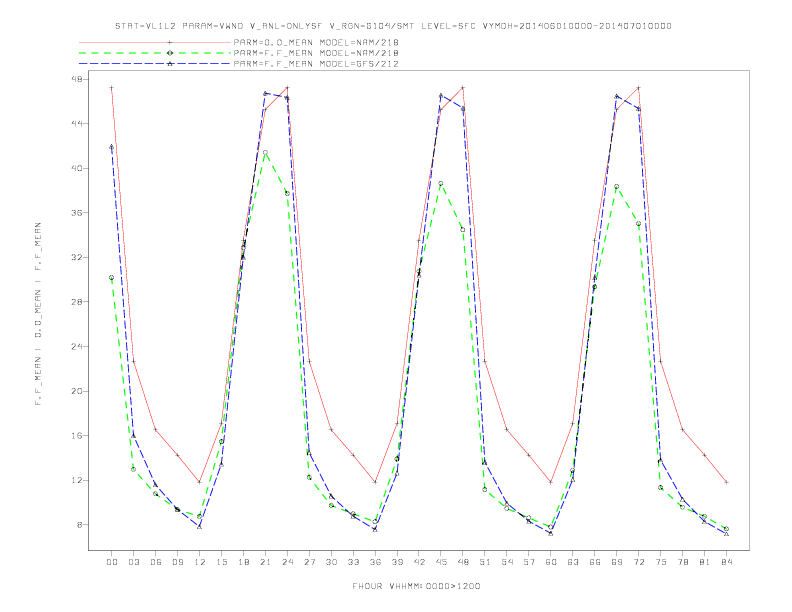Click x-axis forecast hour label 00
The image size is (792, 612).
(112, 562)
